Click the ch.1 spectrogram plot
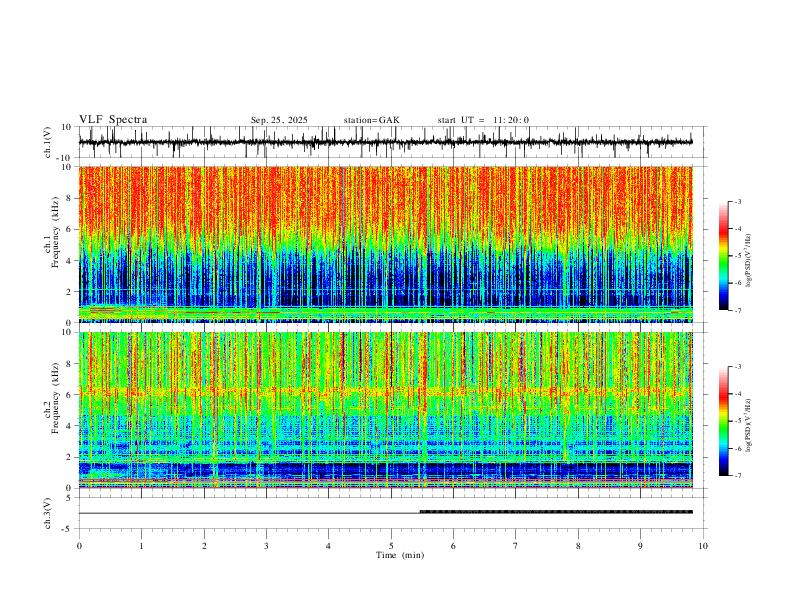Image resolution: width=792 pixels, height=612 pixels. pyautogui.click(x=385, y=244)
